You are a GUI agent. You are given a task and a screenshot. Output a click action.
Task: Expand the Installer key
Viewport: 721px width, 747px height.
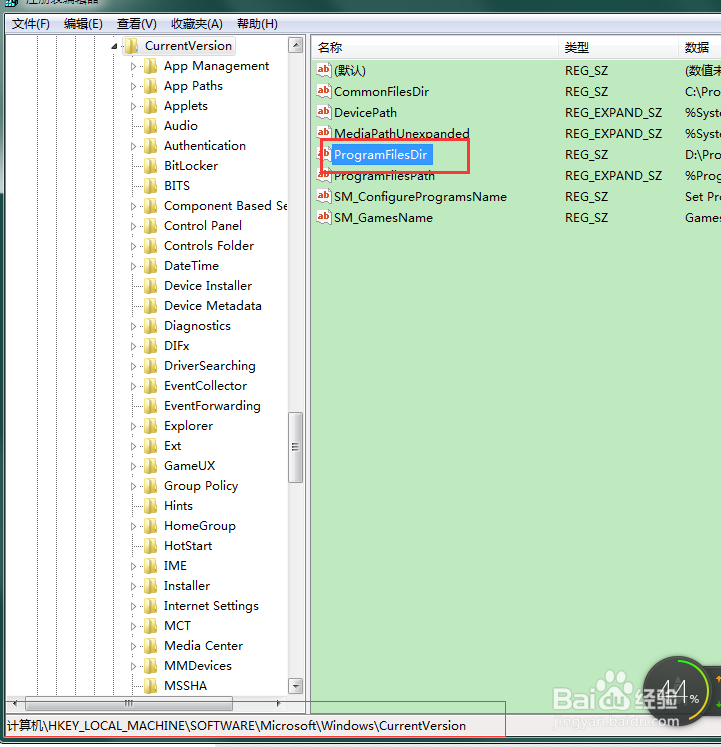coord(133,586)
